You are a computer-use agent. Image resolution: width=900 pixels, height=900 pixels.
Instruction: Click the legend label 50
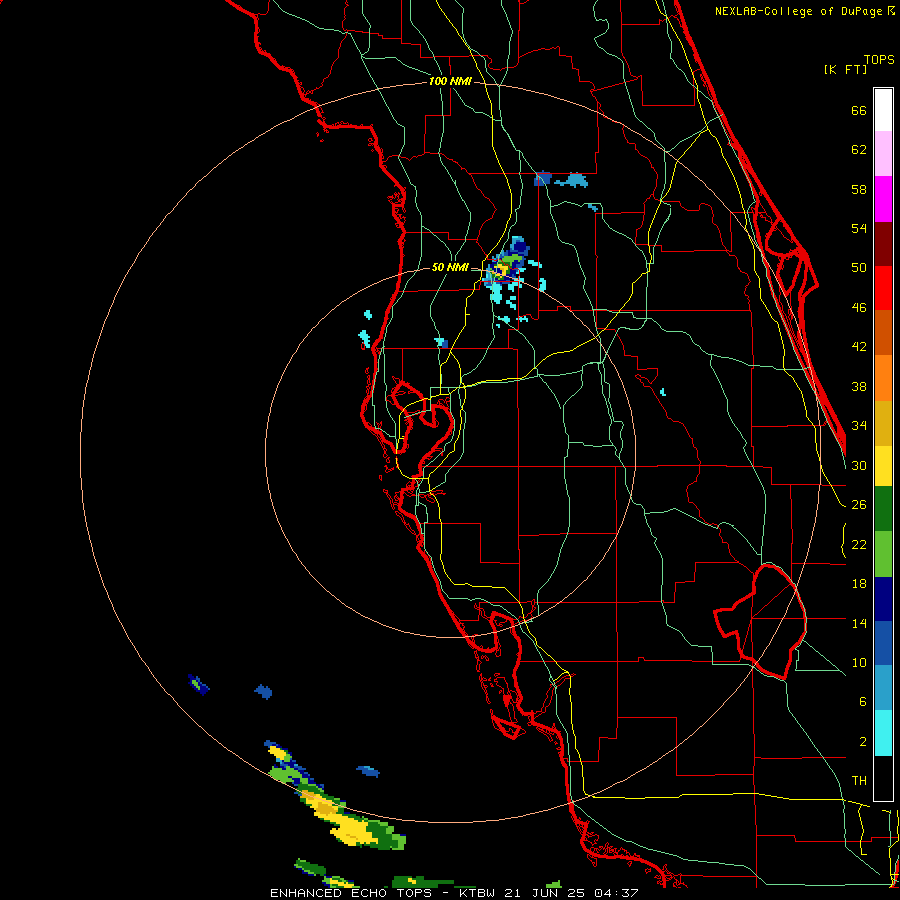click(x=859, y=267)
